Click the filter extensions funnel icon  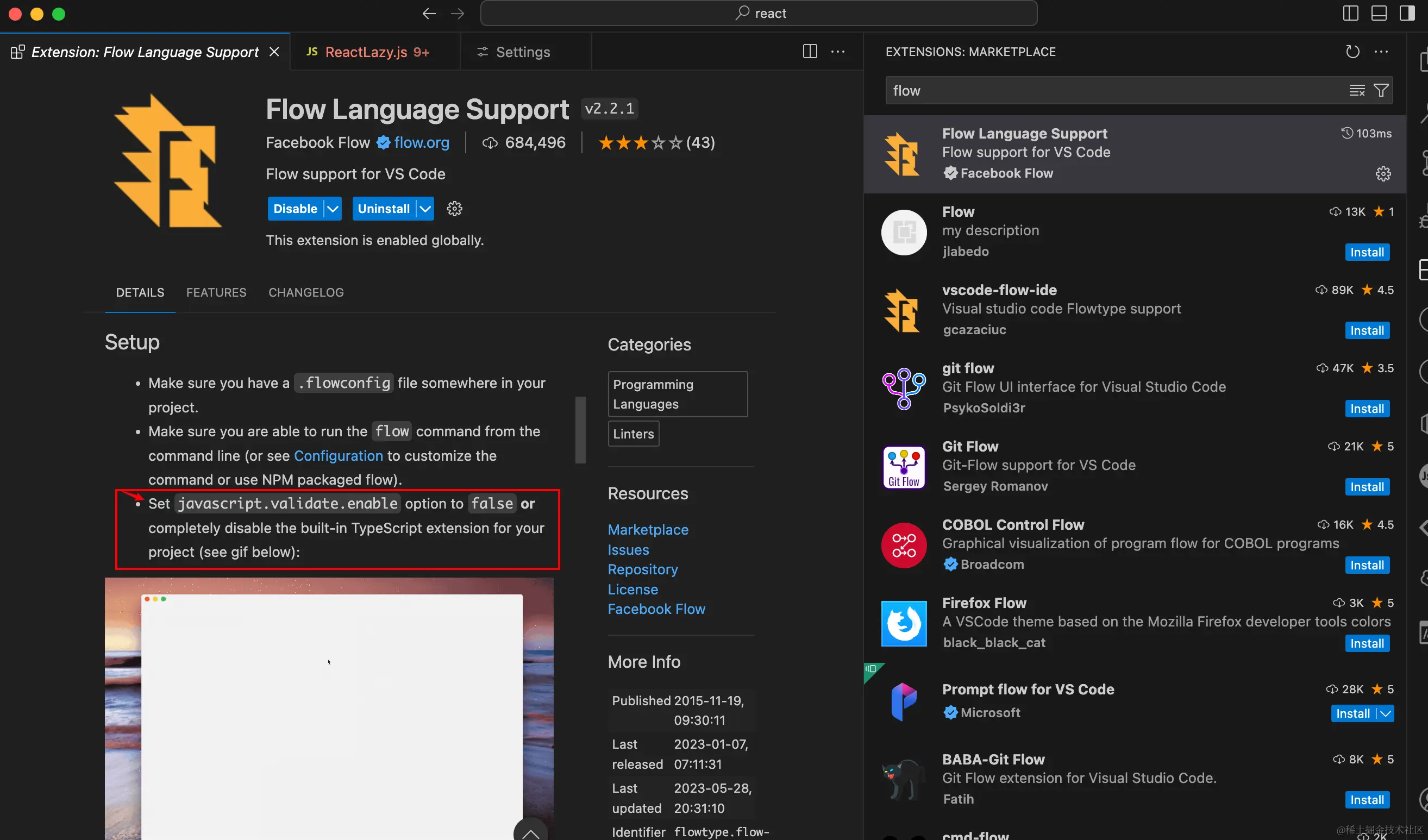(x=1381, y=91)
